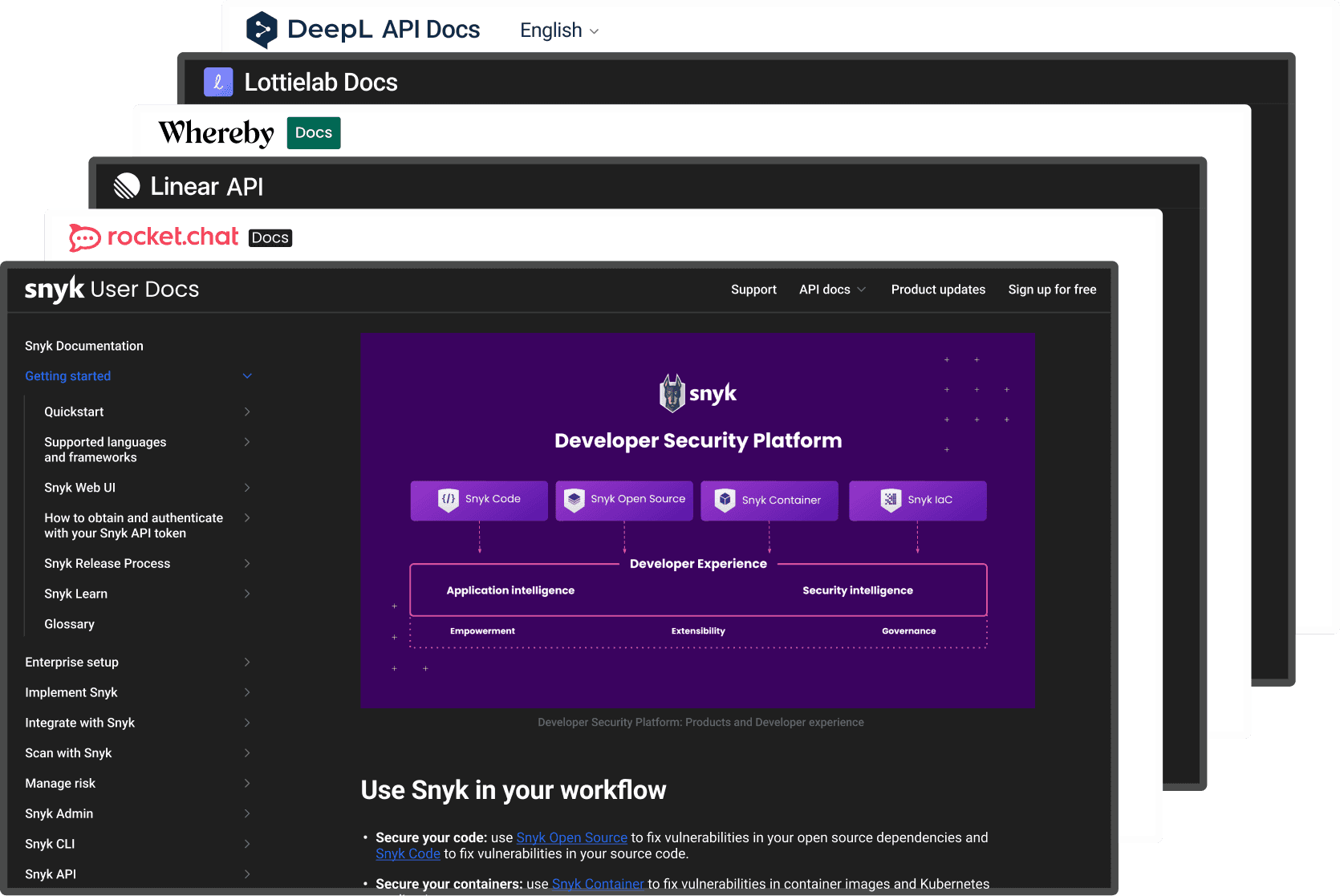Open the API docs dropdown menu
The height and width of the screenshot is (896, 1340).
pyautogui.click(x=832, y=290)
